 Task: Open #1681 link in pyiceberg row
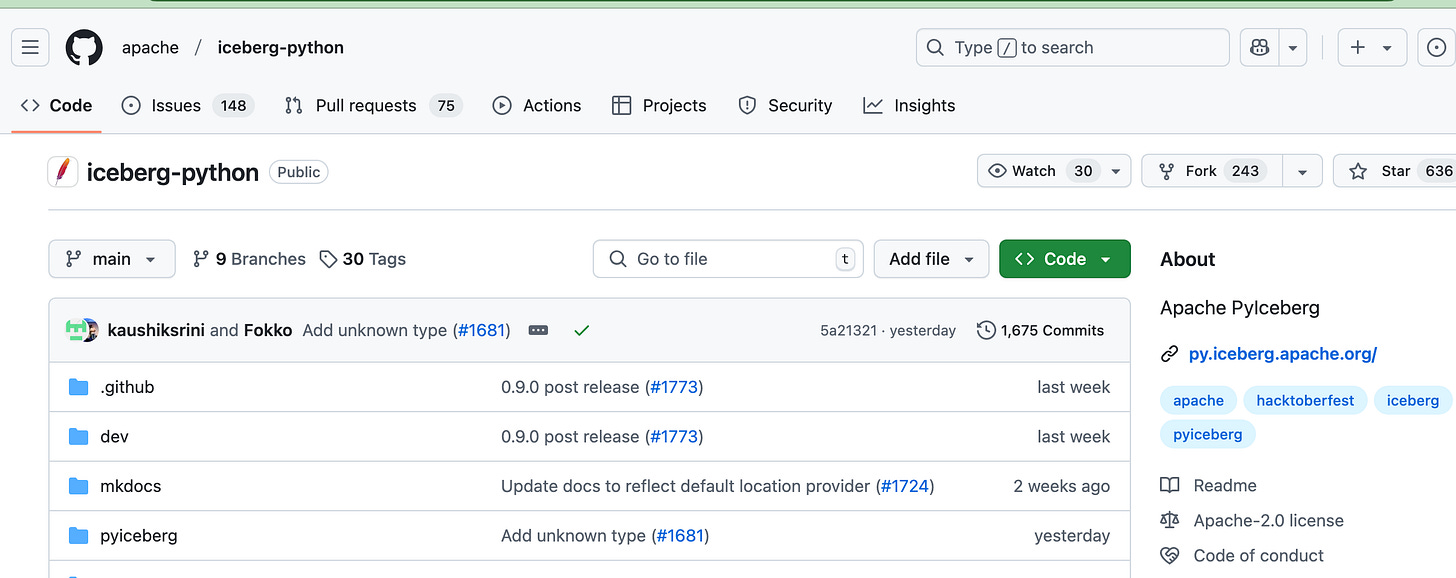point(680,536)
